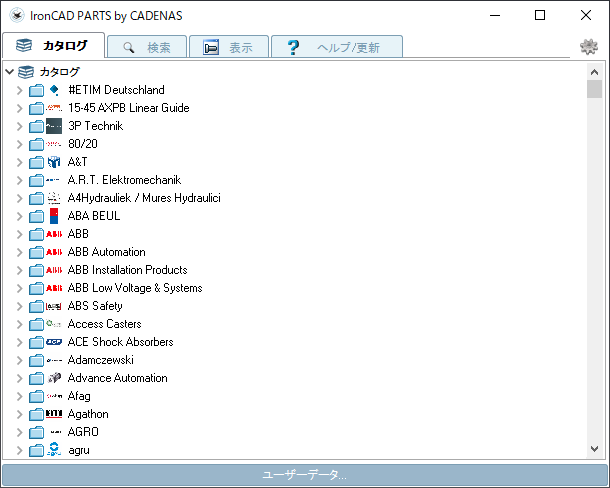Select ABB Low Voltage & Systems entry
Screen dimensions: 610x488
tap(135, 288)
